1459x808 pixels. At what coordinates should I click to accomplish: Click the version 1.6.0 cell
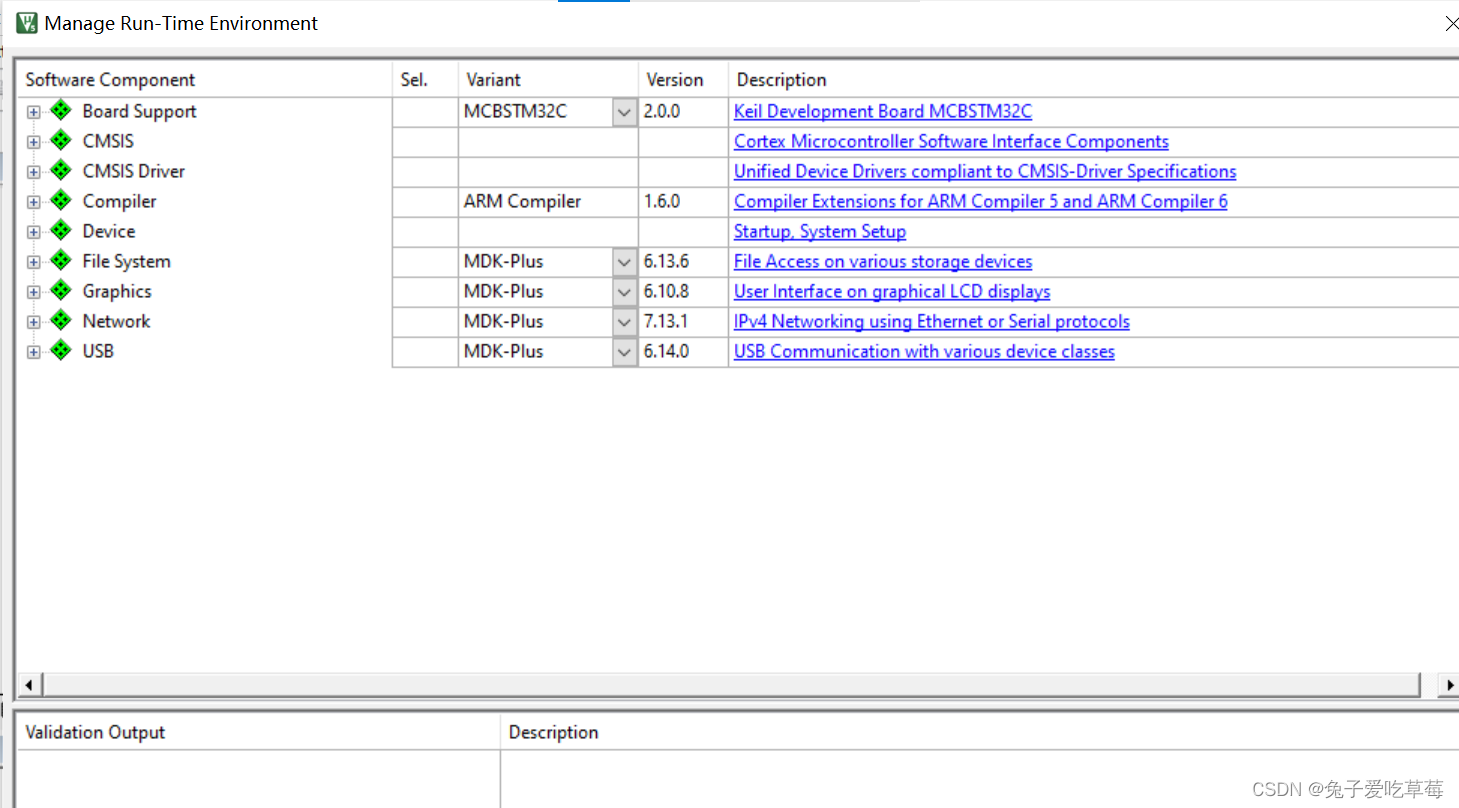point(683,201)
